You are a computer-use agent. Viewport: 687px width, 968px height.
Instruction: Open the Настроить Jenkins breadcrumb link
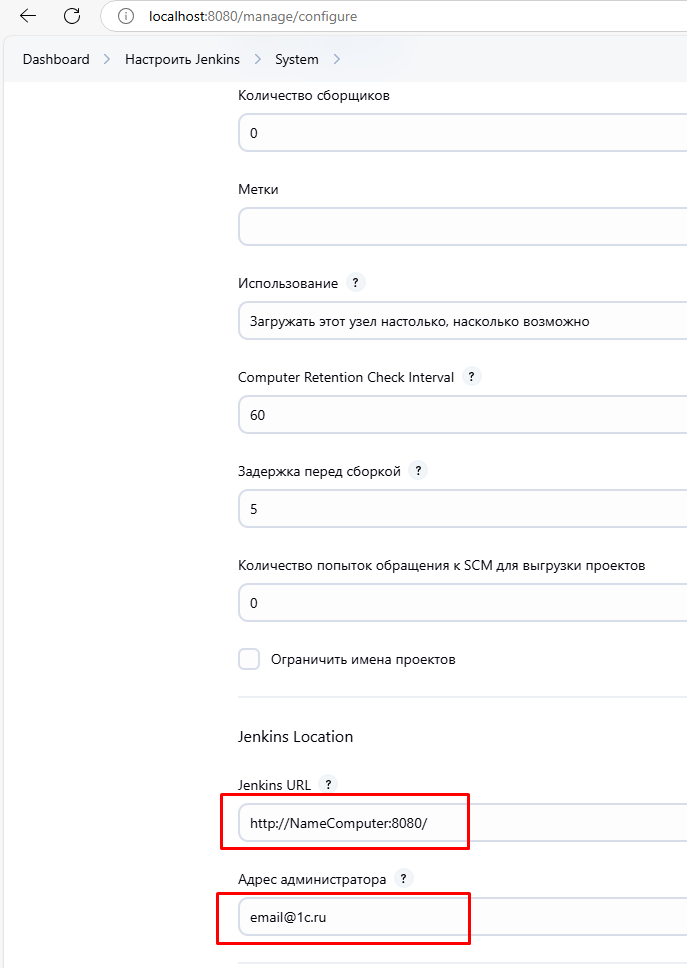[x=182, y=60]
